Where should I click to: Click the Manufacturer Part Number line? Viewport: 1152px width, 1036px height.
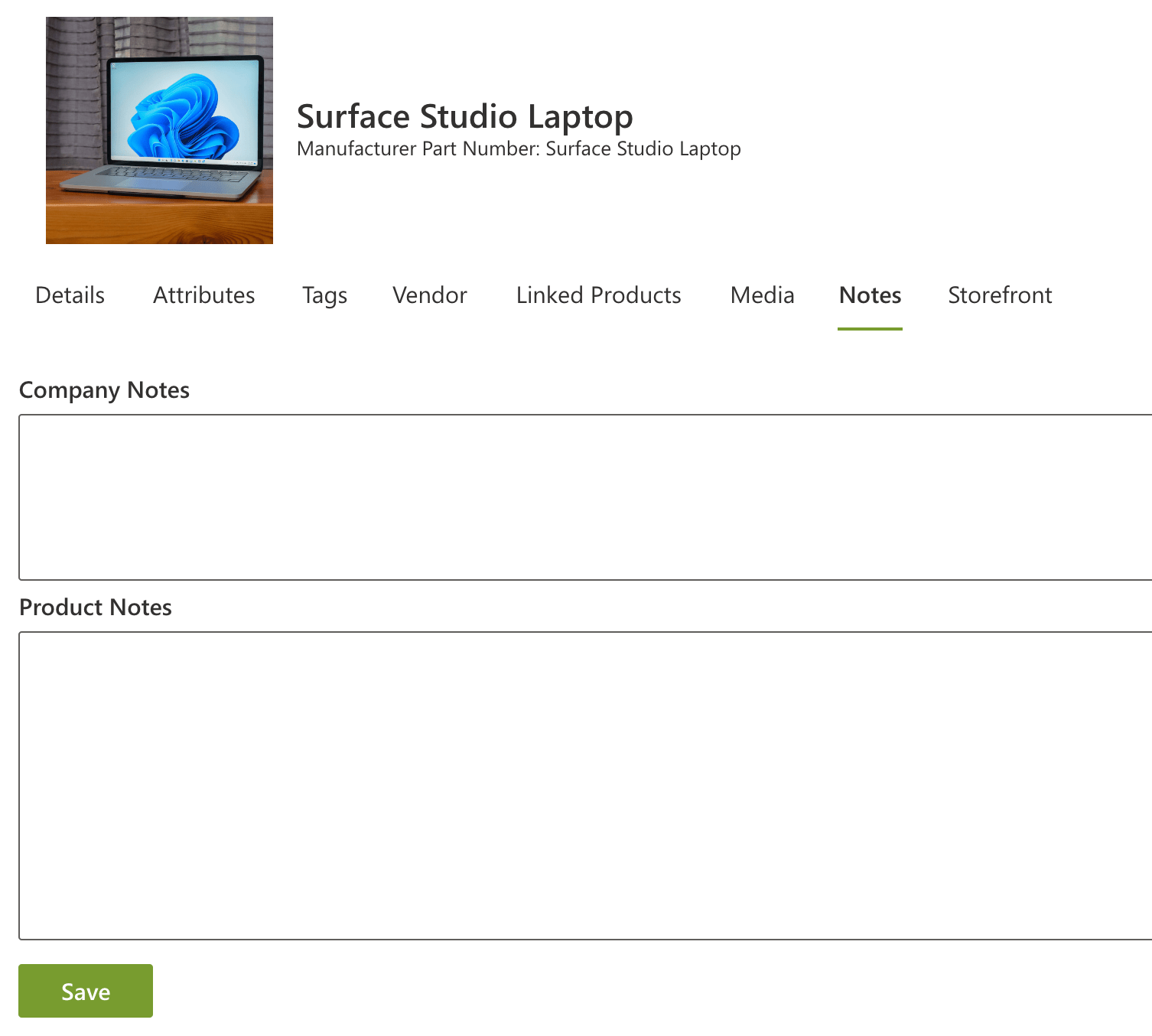tap(519, 148)
